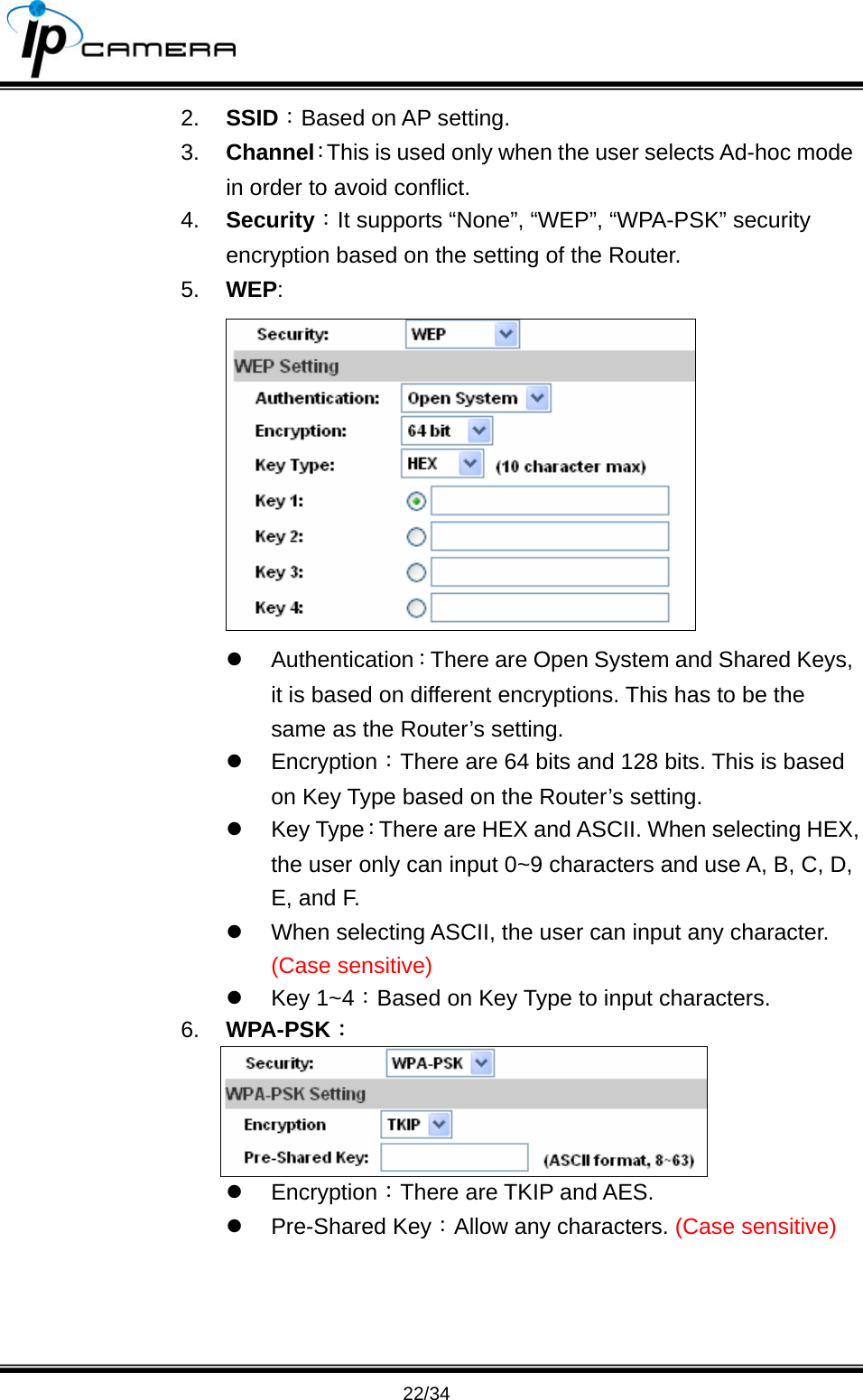Expand the TKIP Encryption dropdown
863x1400 pixels.
click(415, 1125)
